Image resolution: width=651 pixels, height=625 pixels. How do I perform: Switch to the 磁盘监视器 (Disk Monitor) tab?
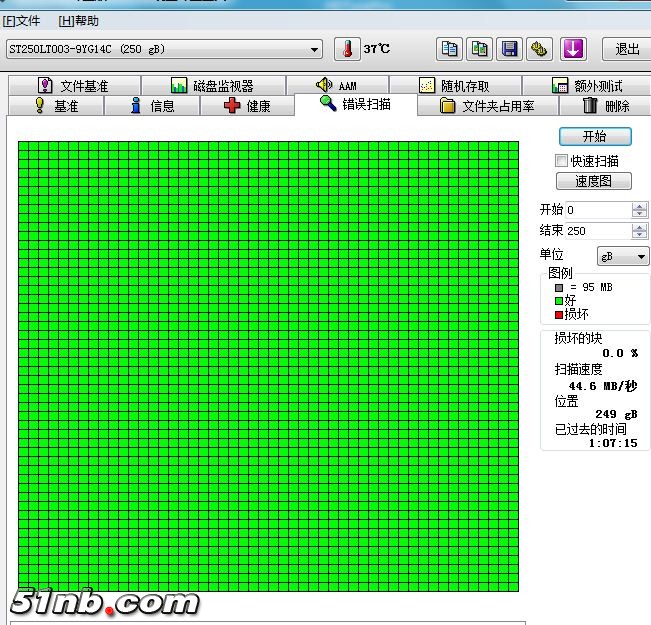(x=212, y=86)
